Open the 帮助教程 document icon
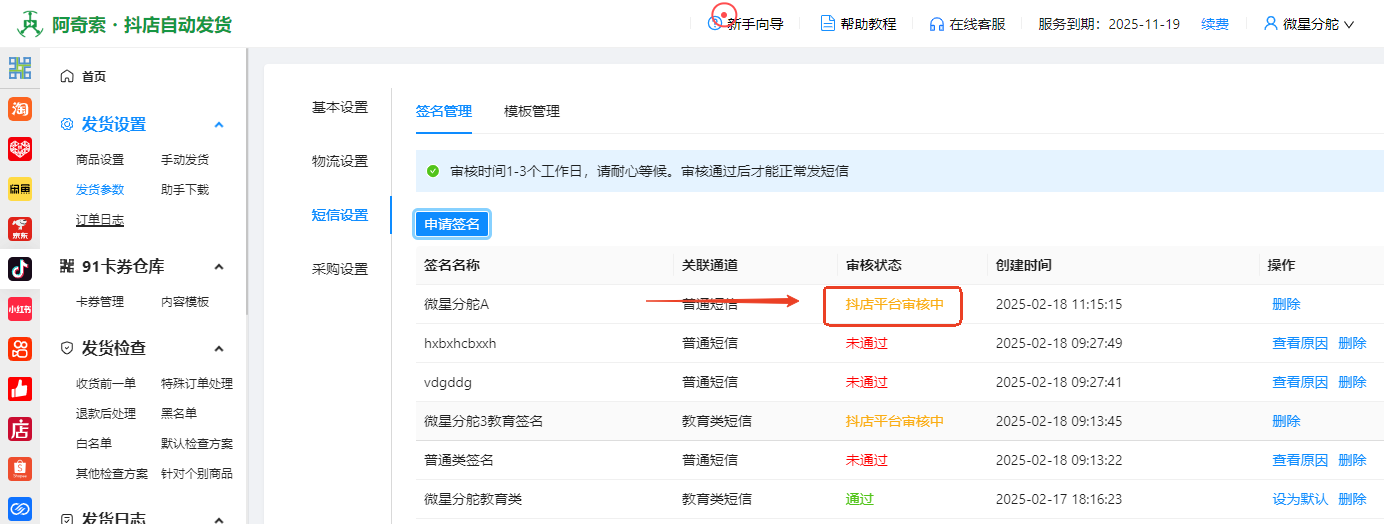Screen dimensions: 1384x524 (x=827, y=24)
